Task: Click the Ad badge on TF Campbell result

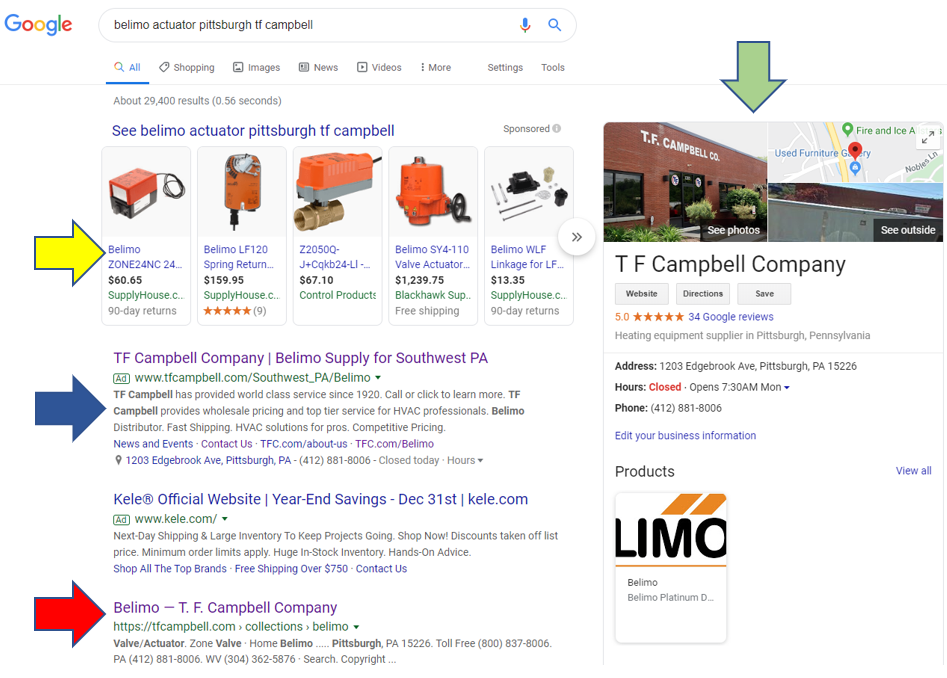Action: pyautogui.click(x=121, y=379)
